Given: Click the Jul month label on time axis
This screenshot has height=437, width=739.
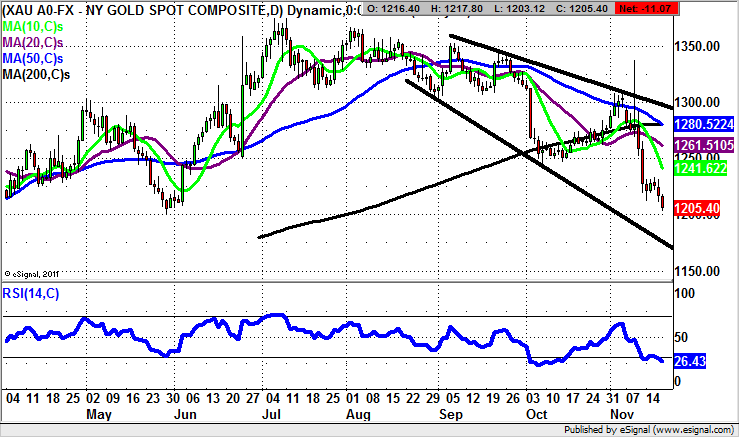Looking at the screenshot, I should [271, 413].
